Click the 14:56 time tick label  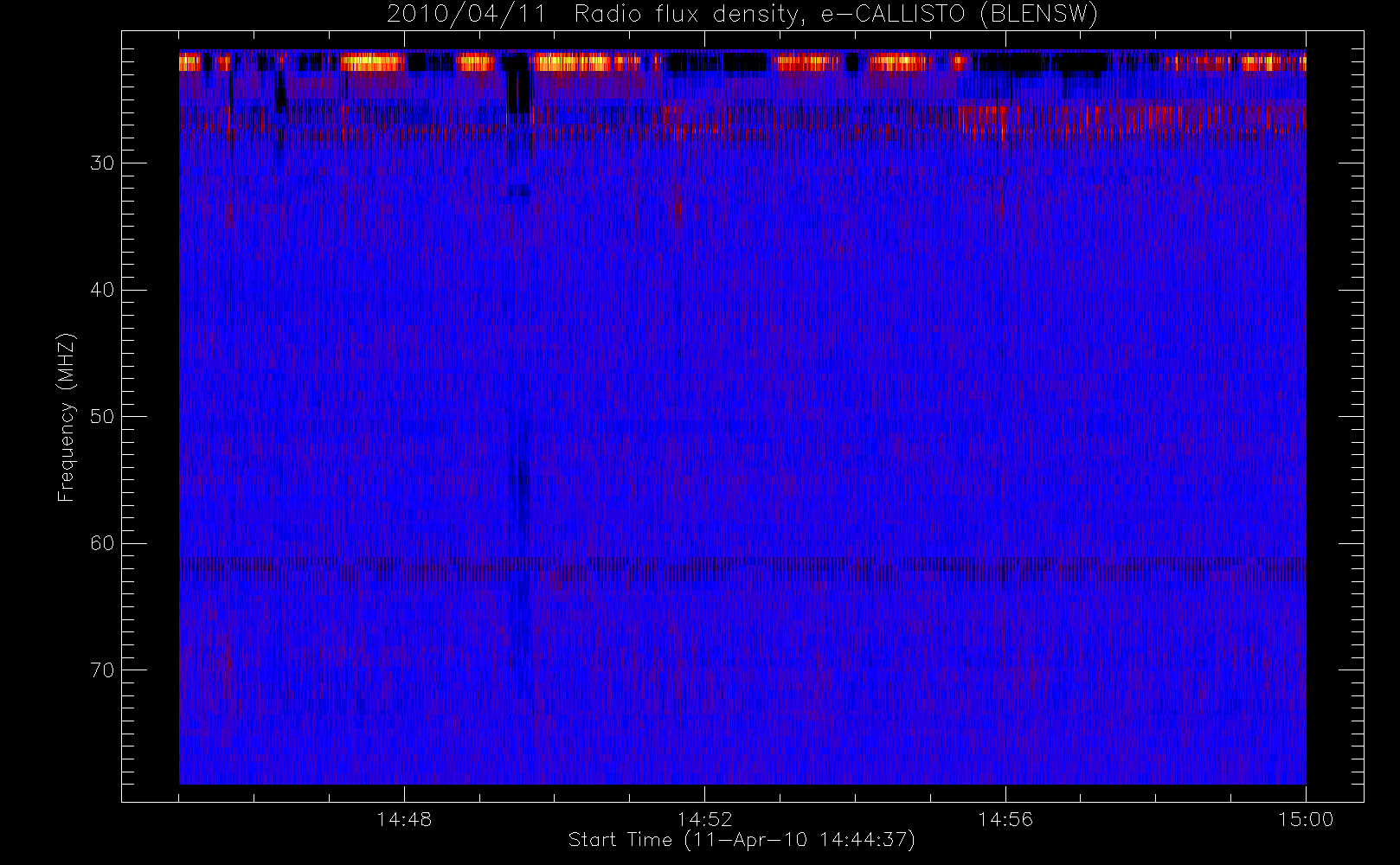click(1005, 819)
